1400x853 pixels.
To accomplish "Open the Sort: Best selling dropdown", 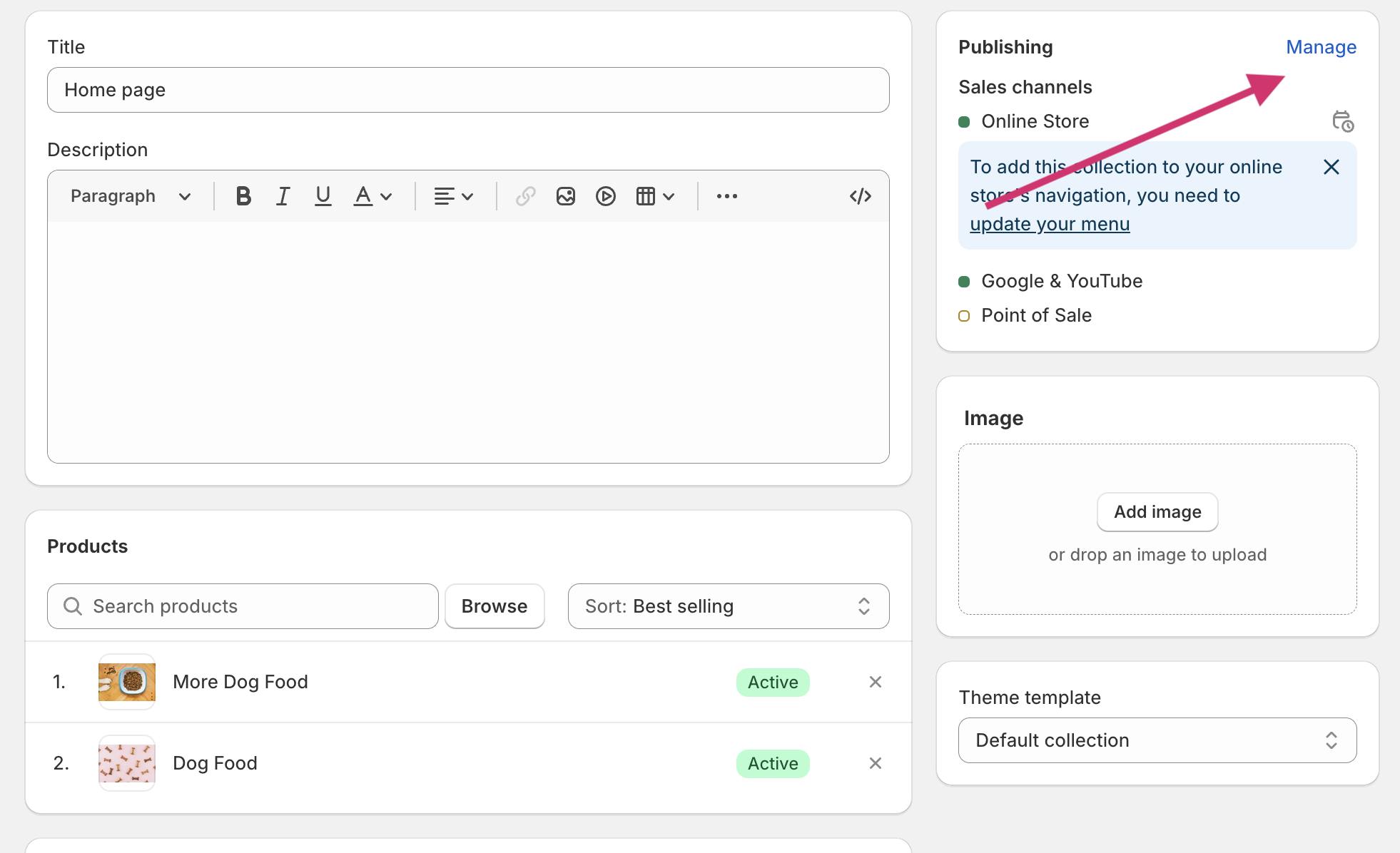I will coord(729,606).
